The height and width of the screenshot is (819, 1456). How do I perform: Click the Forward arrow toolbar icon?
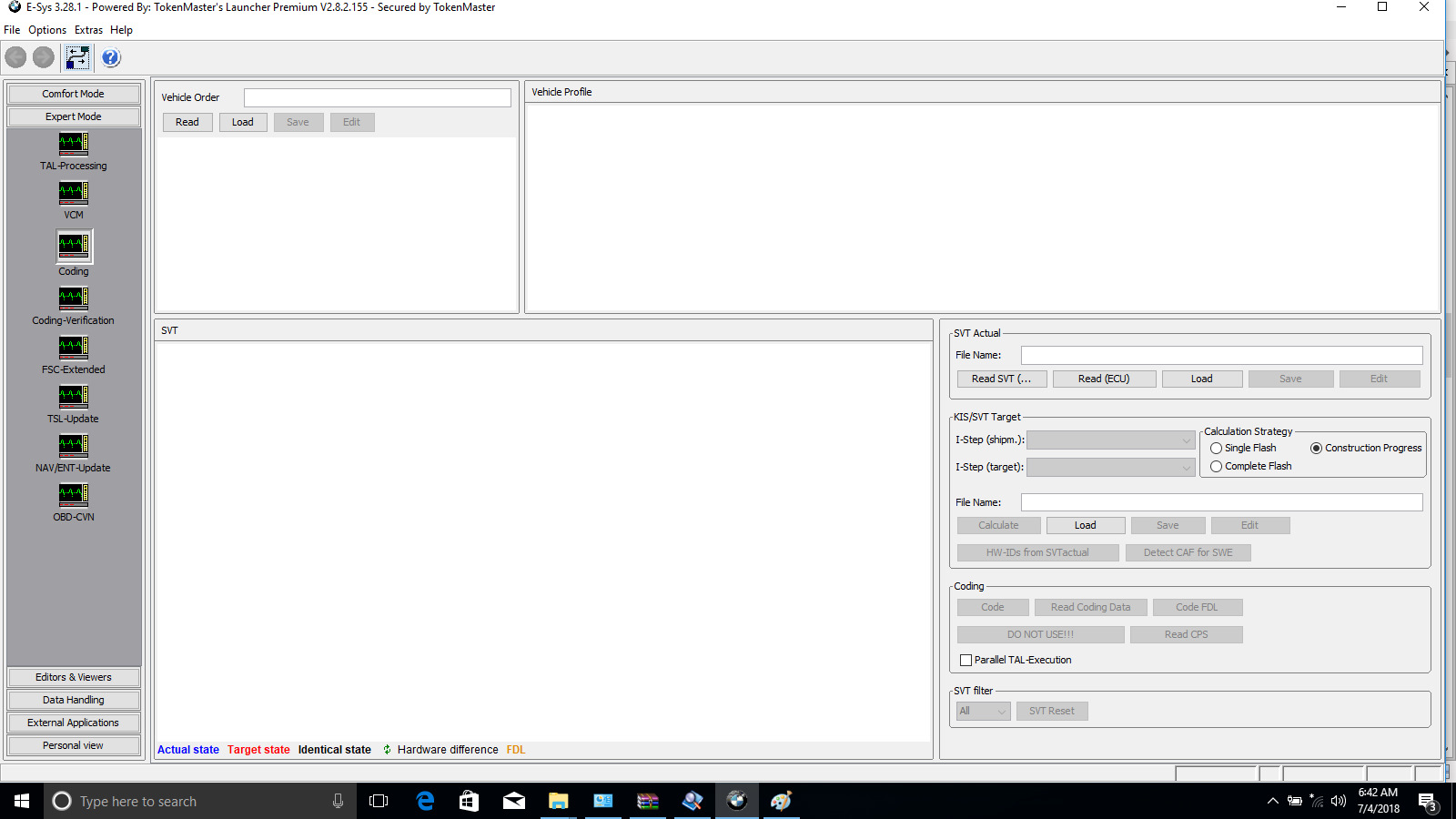[x=44, y=58]
